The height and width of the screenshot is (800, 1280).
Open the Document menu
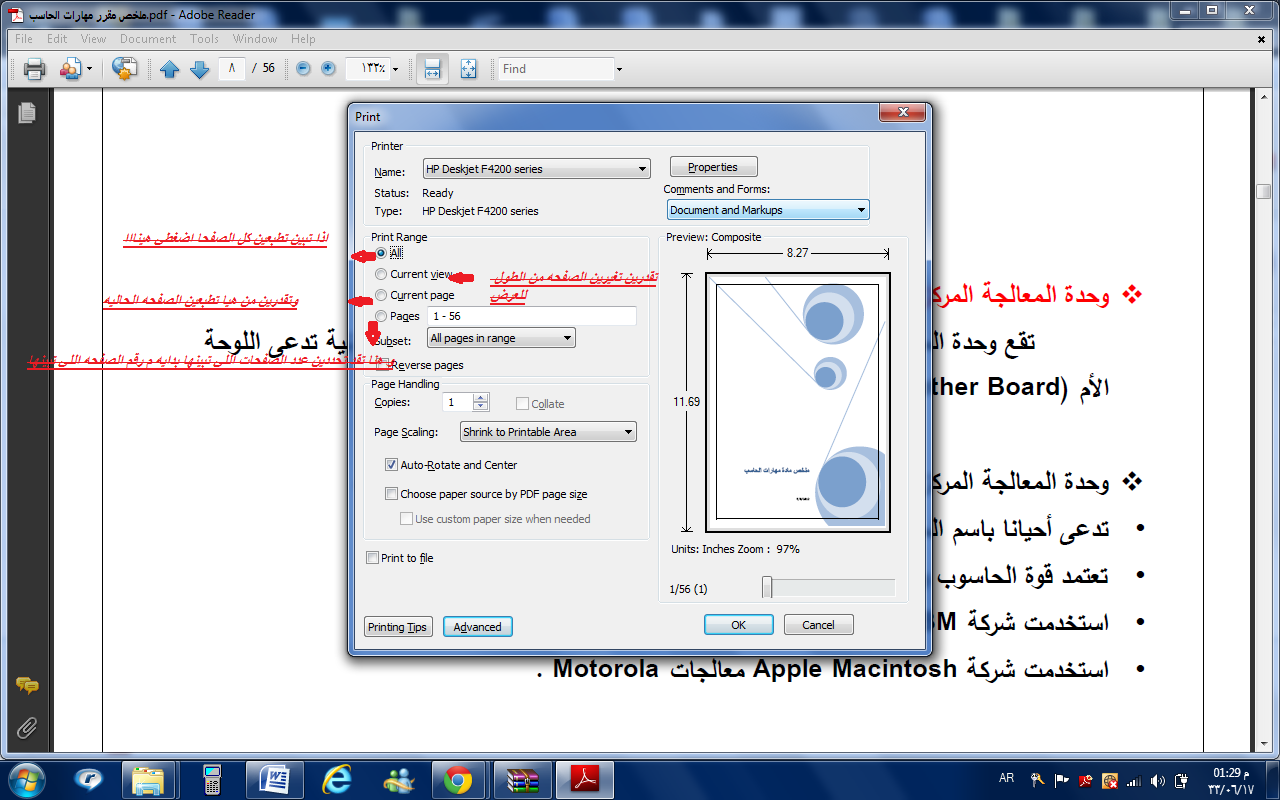(148, 39)
